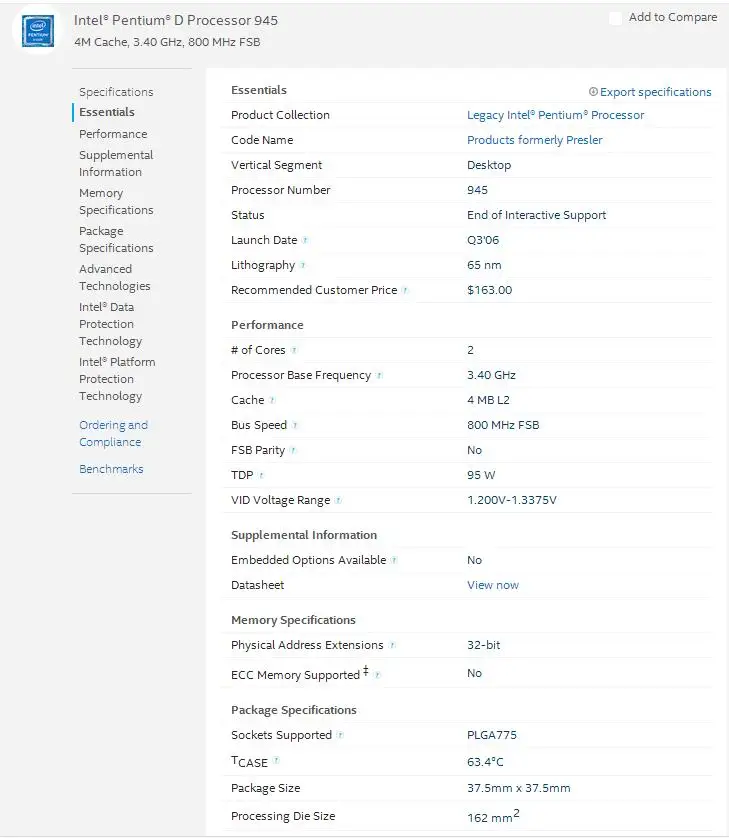Click the 162 mm² die size value
729x838 pixels.
click(493, 816)
